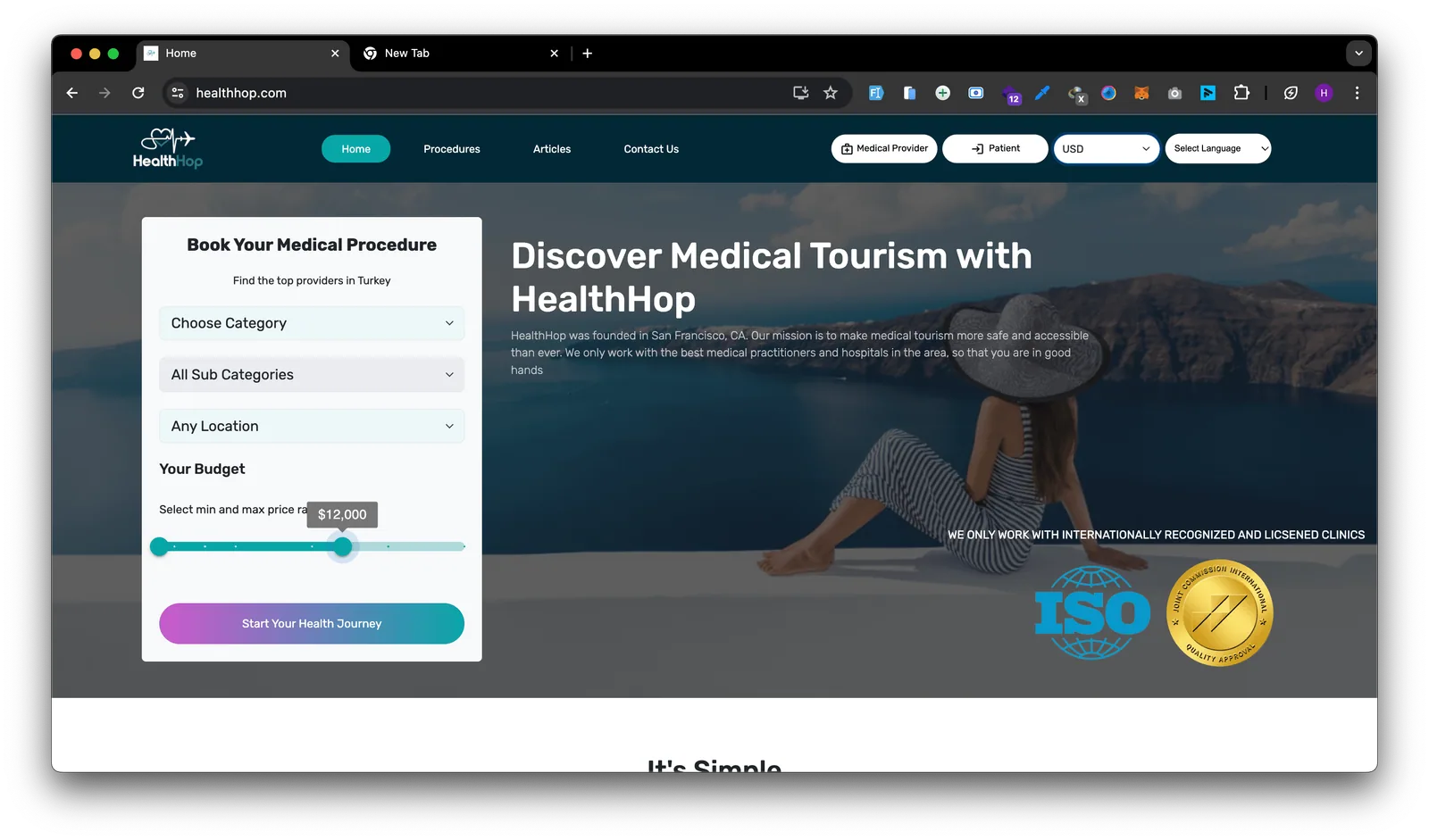The height and width of the screenshot is (840, 1429).
Task: Open the gray camera extension icon
Action: (1174, 93)
